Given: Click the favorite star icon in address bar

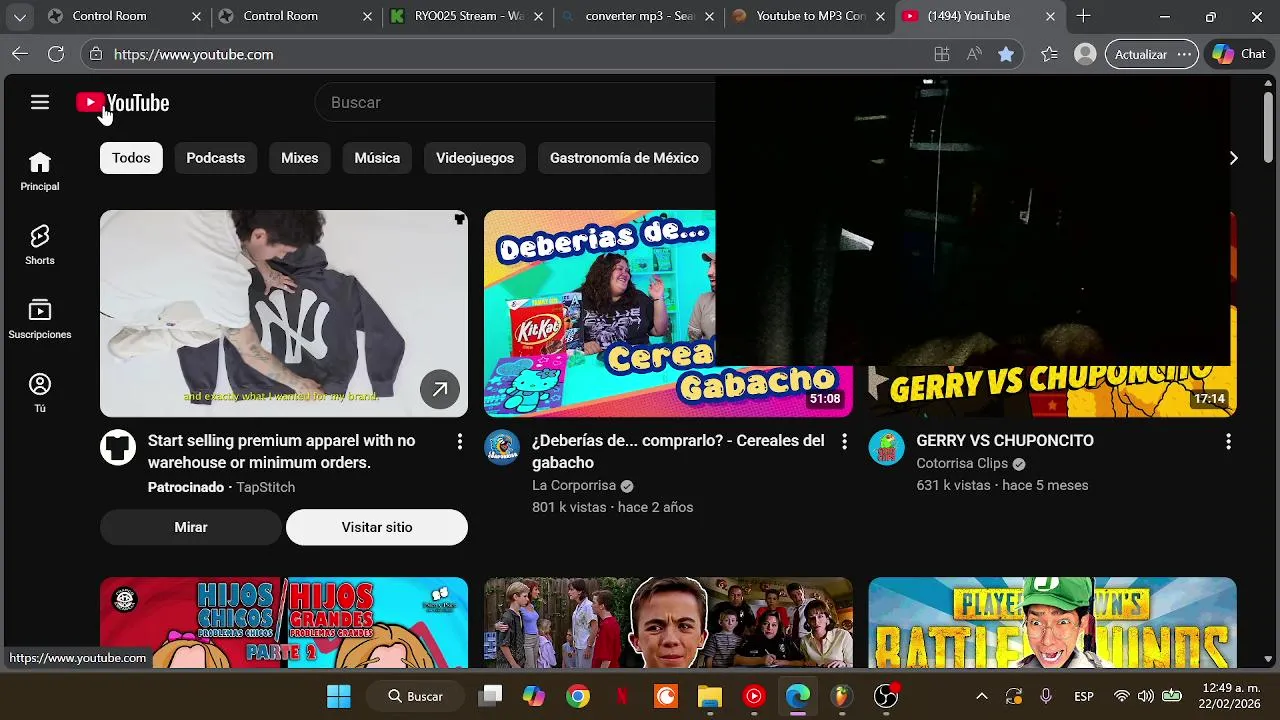Looking at the screenshot, I should 1006,54.
